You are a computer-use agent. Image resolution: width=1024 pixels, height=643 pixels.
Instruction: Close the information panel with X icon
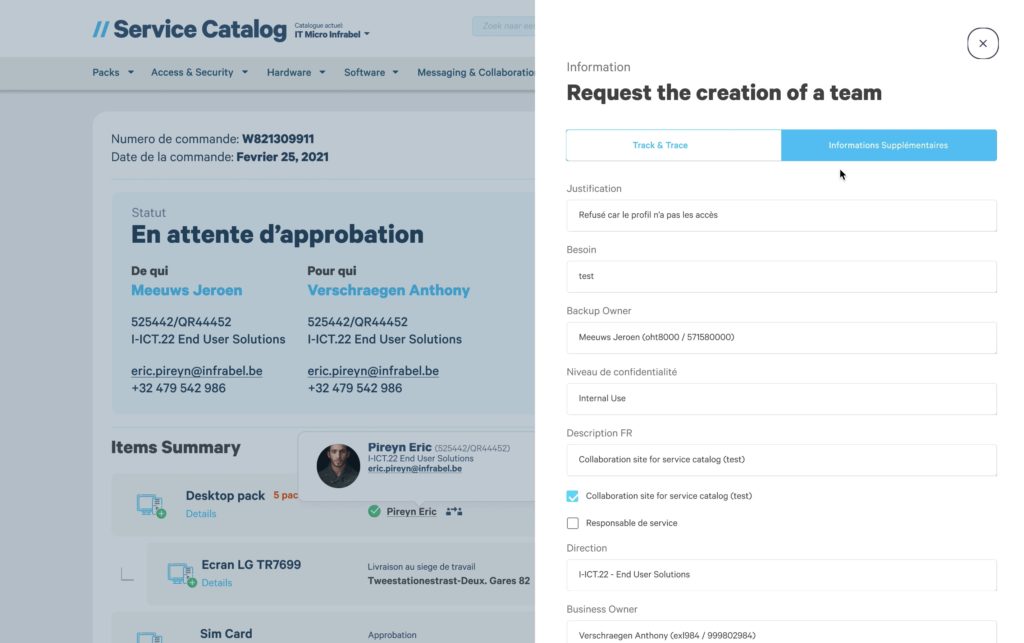[982, 44]
